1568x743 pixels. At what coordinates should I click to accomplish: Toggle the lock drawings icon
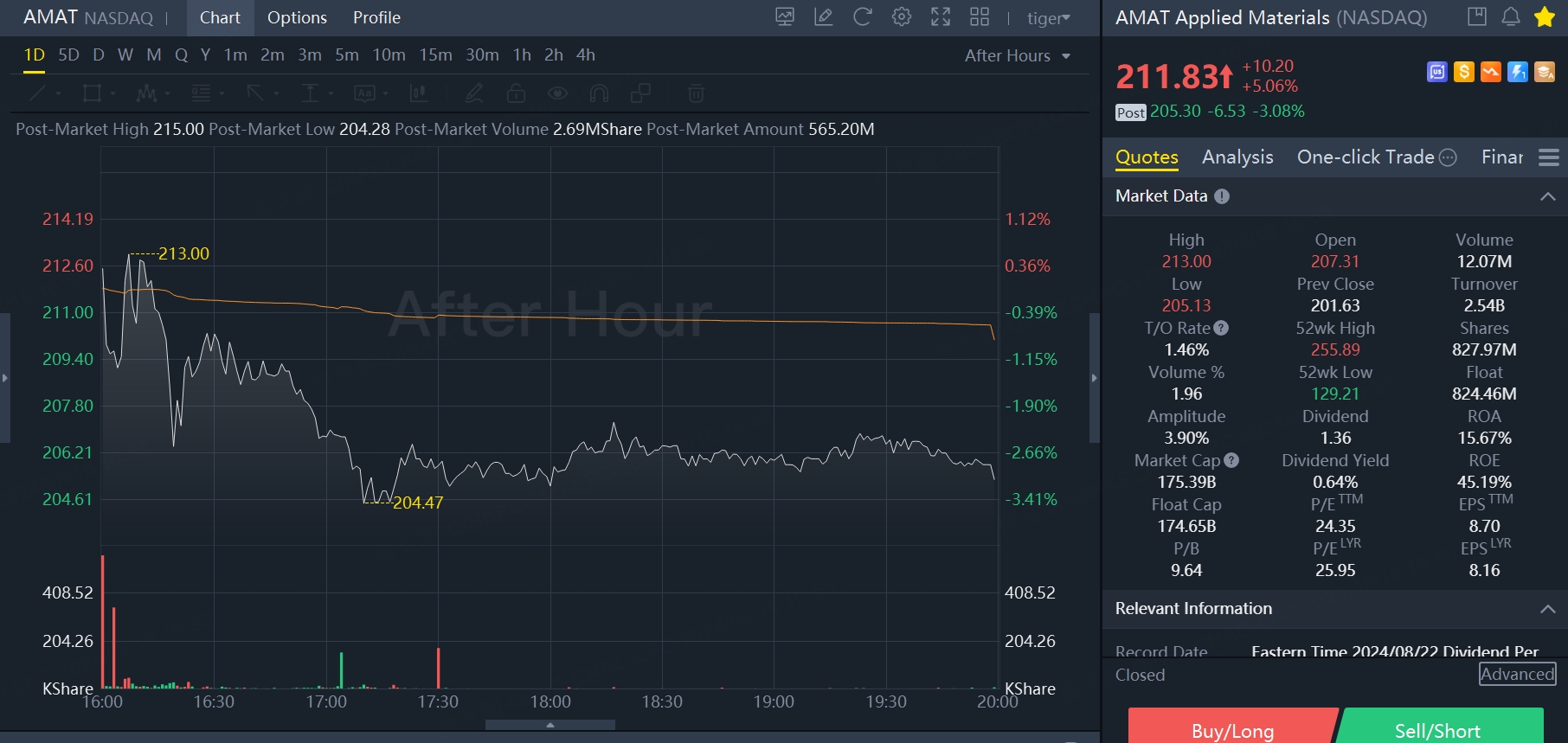coord(516,93)
